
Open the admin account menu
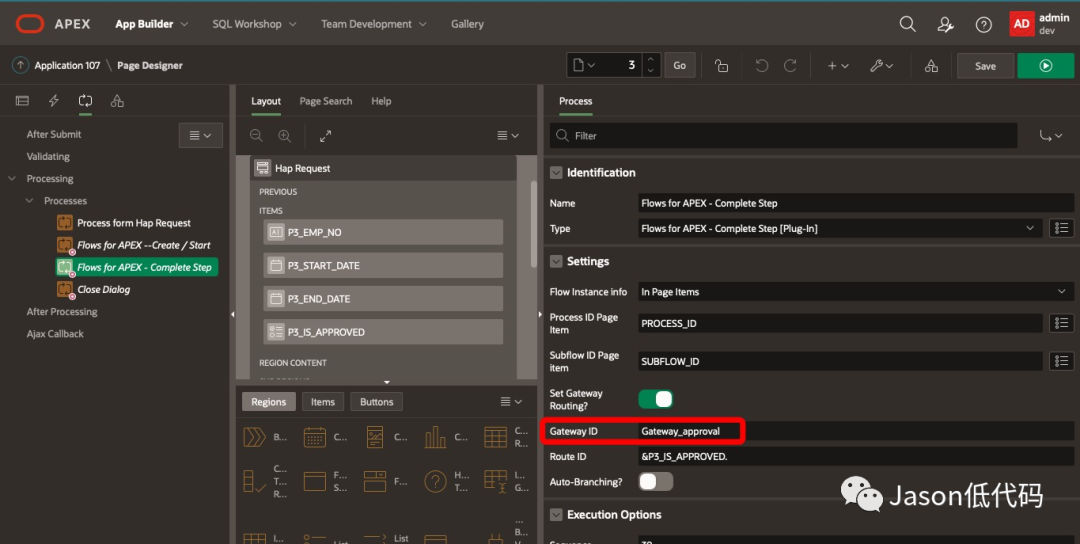tap(1041, 24)
